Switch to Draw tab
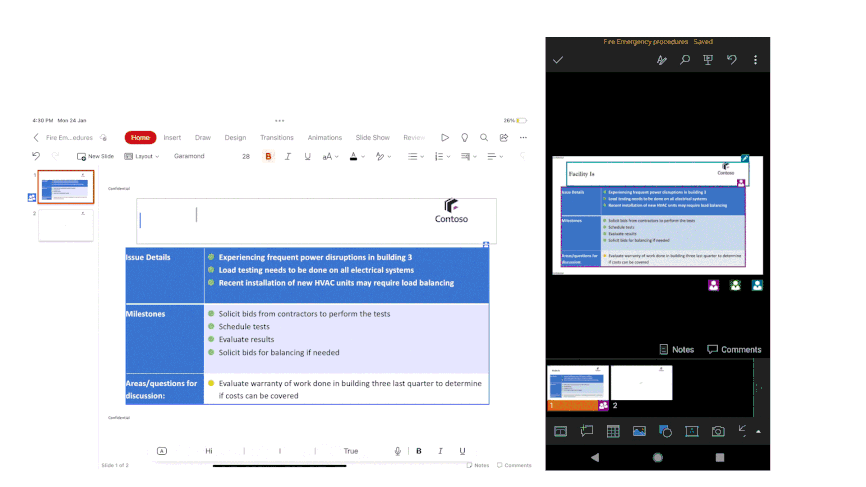The image size is (866, 487). [203, 137]
